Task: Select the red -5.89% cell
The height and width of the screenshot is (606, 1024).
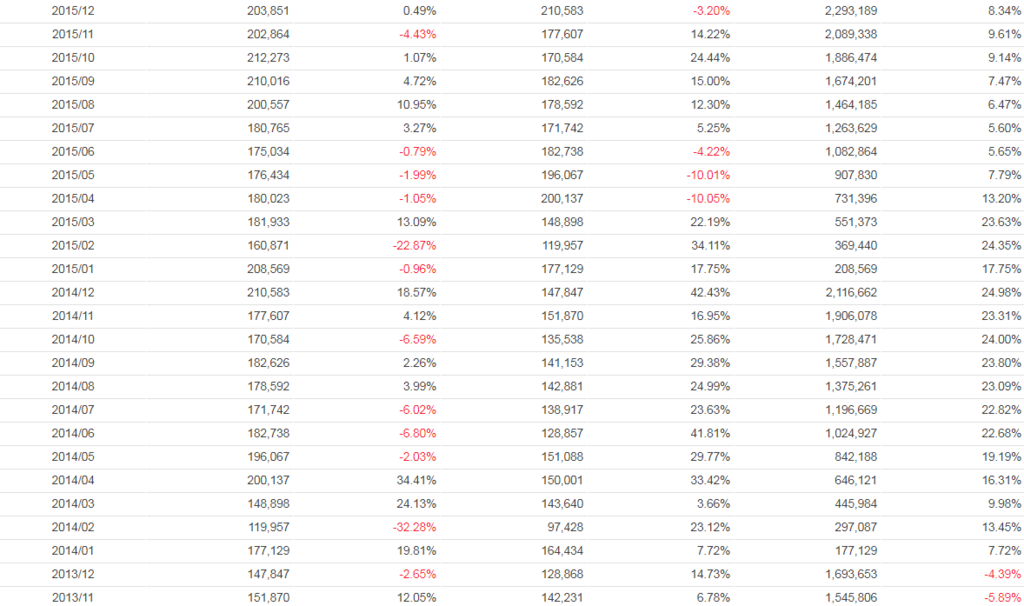Action: coord(1001,597)
